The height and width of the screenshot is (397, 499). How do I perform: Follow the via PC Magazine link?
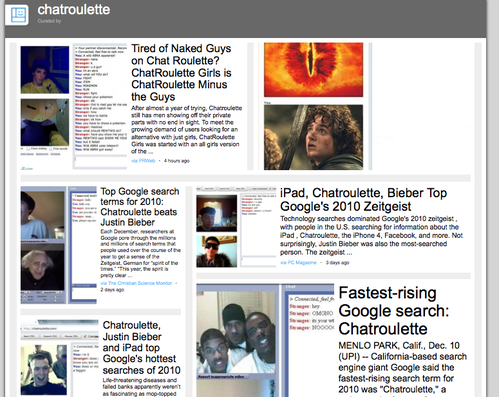coord(298,263)
